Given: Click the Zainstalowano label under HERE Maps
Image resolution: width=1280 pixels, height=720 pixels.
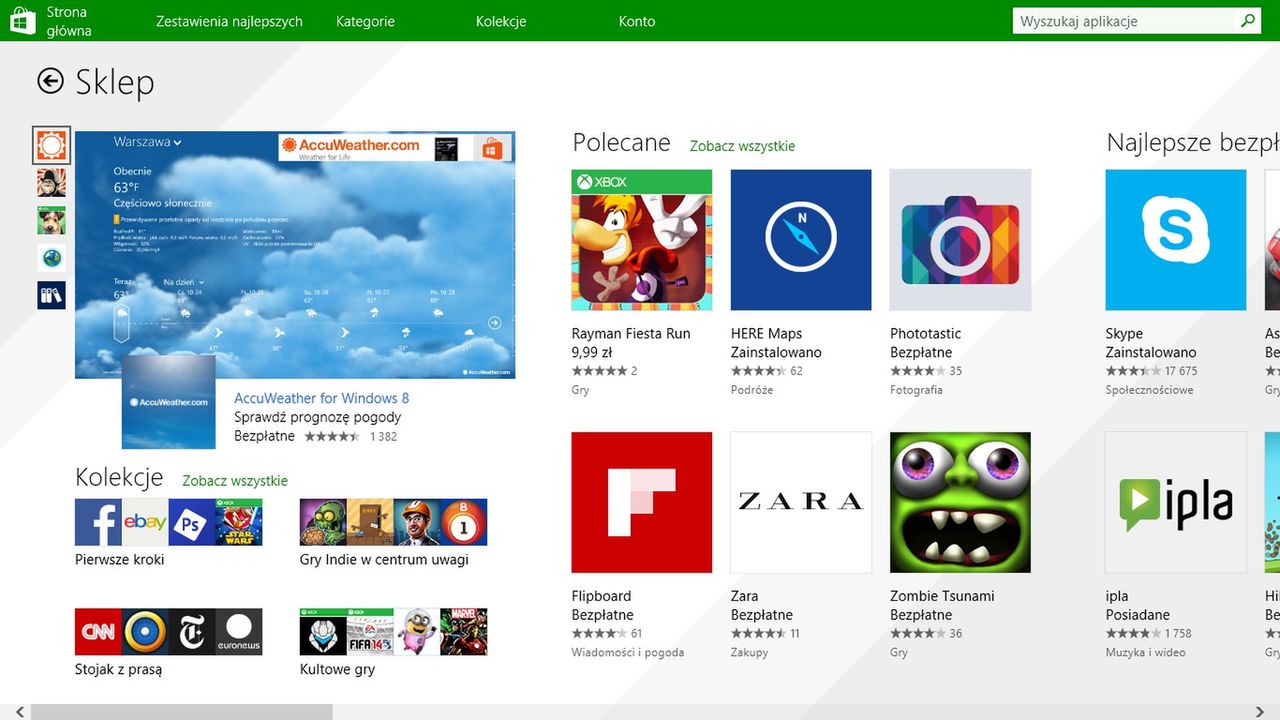Looking at the screenshot, I should point(776,353).
